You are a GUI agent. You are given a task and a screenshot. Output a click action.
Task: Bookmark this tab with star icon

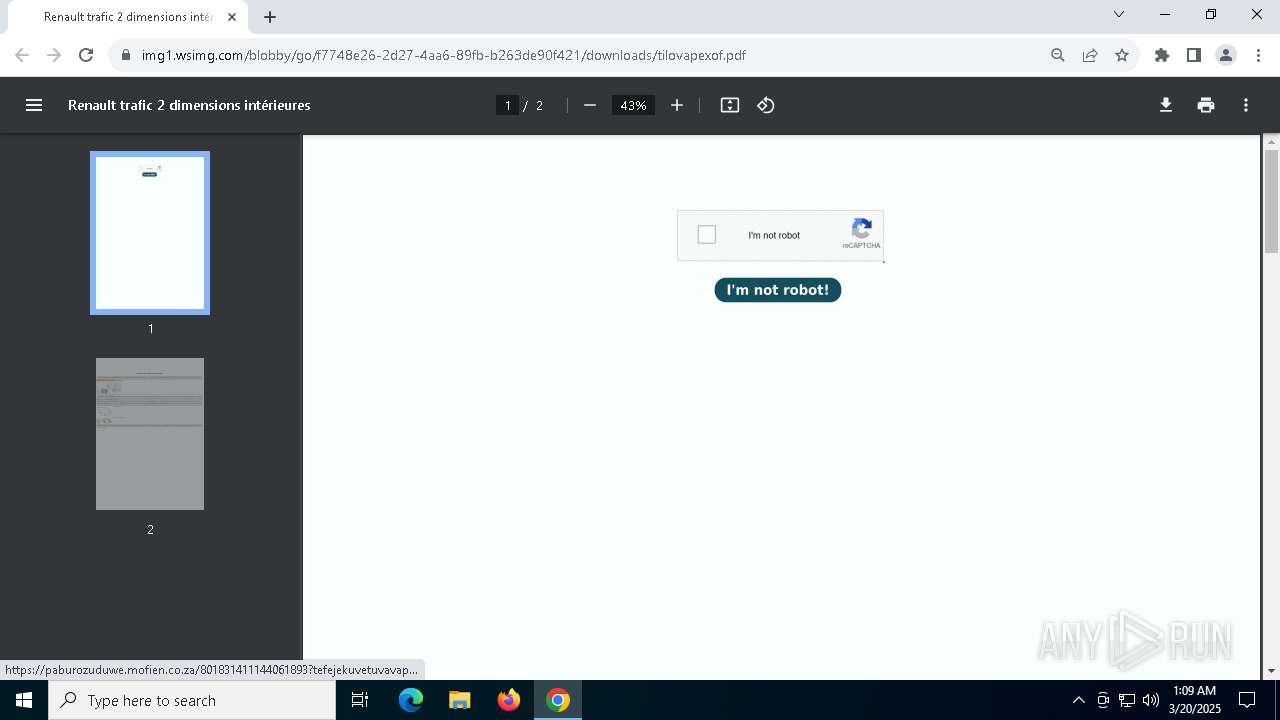click(1122, 55)
